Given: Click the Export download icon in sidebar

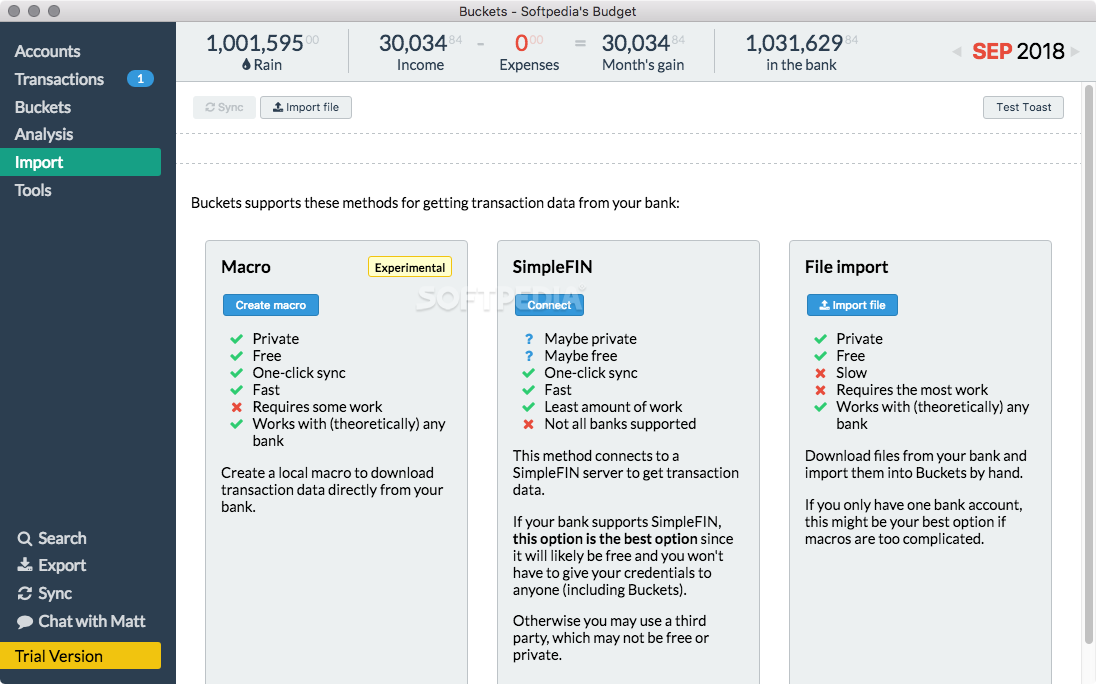Looking at the screenshot, I should tap(24, 565).
